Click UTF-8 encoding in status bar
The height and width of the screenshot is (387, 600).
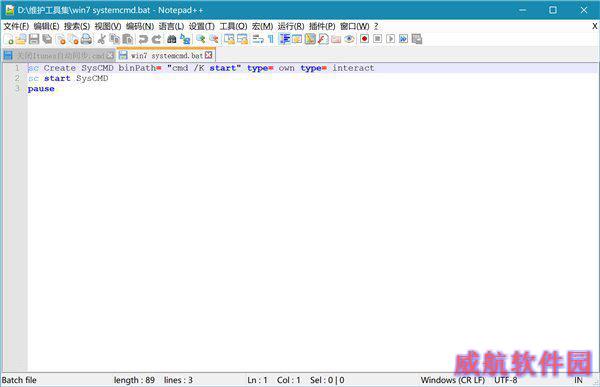click(505, 380)
